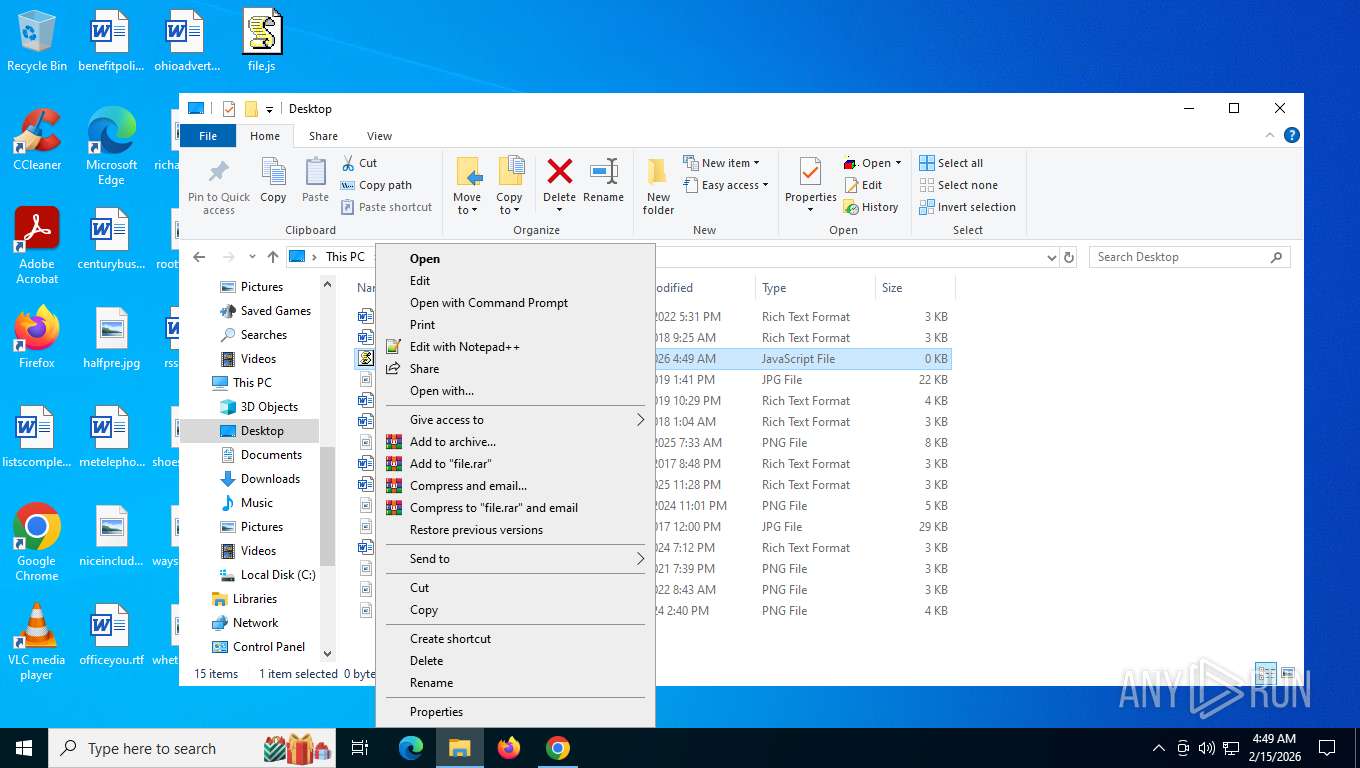
Task: Expand Give access to submenu
Action: point(515,420)
